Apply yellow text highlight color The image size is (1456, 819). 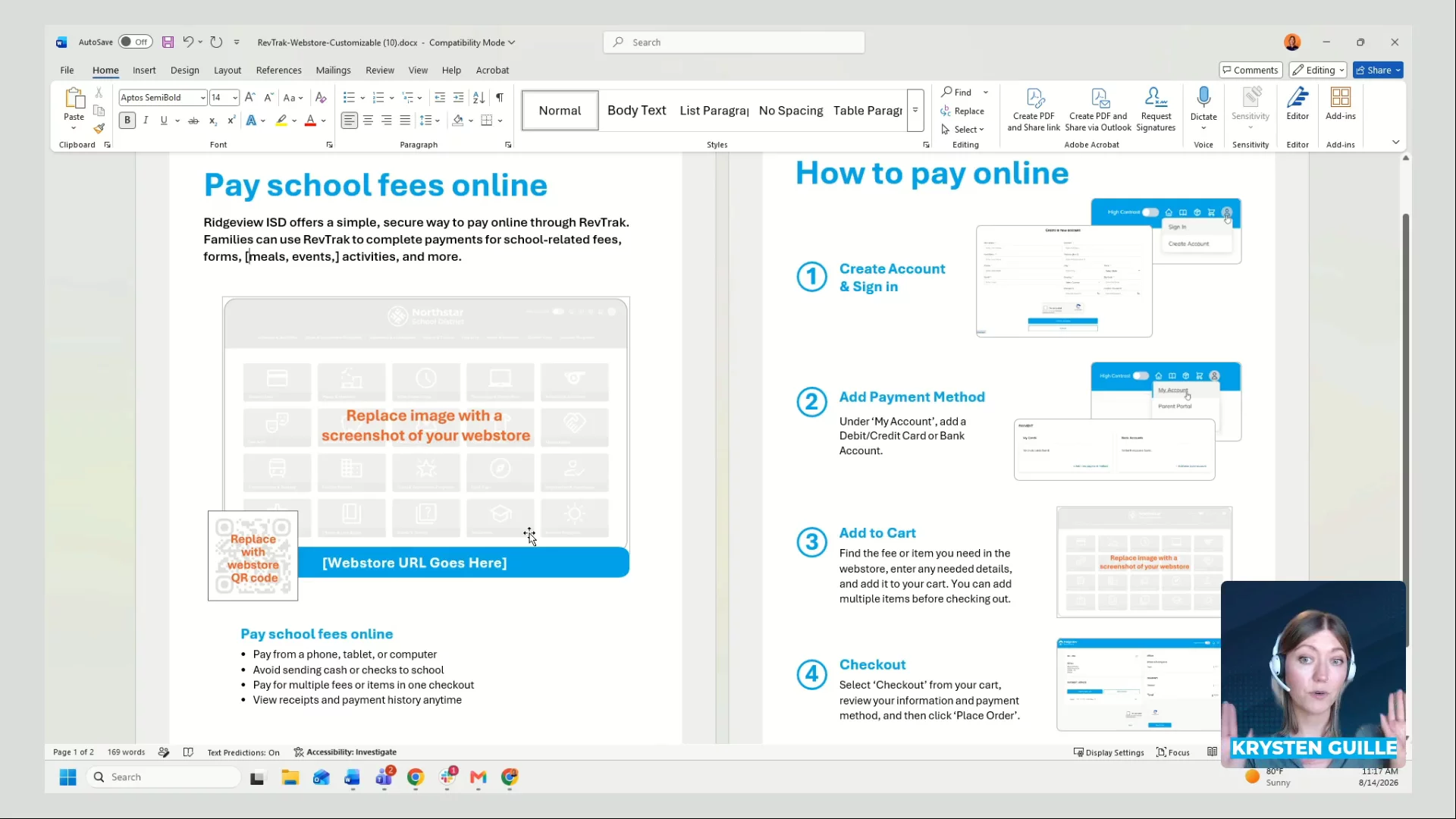(x=281, y=121)
